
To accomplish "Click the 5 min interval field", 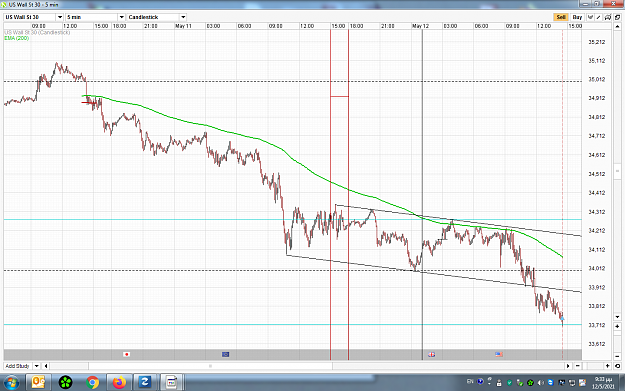I will (x=92, y=17).
